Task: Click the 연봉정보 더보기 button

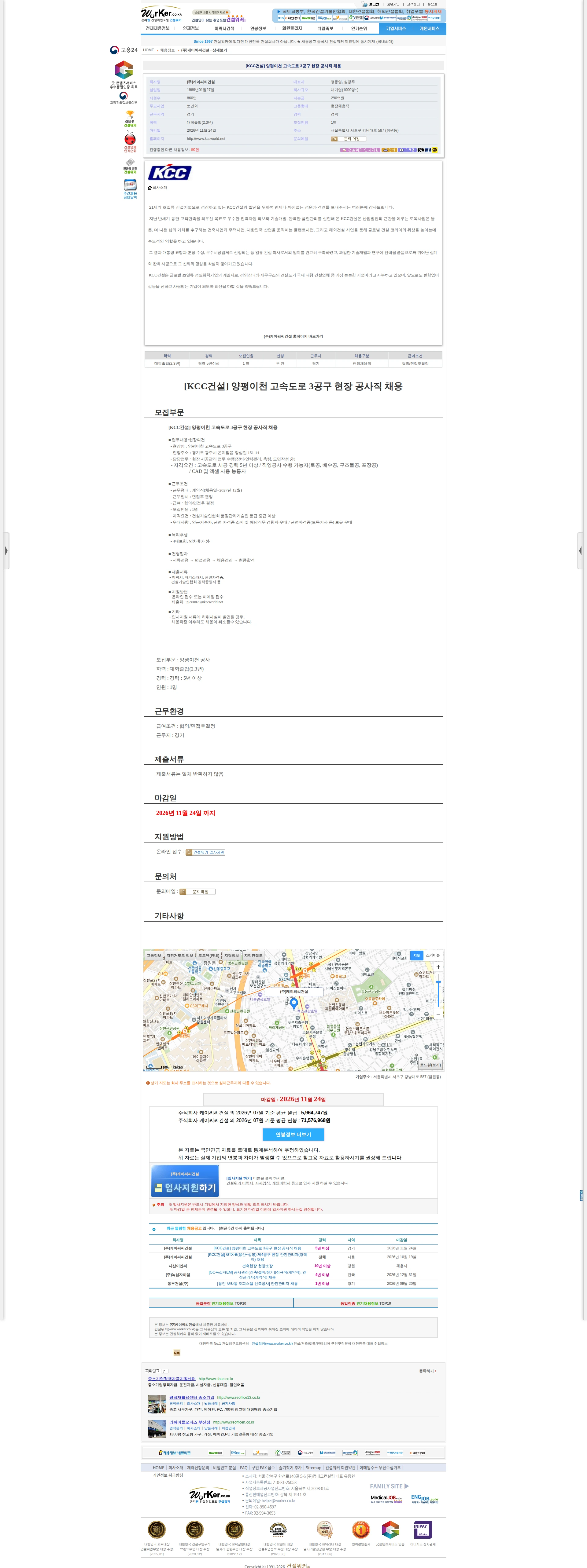Action: [x=293, y=1135]
